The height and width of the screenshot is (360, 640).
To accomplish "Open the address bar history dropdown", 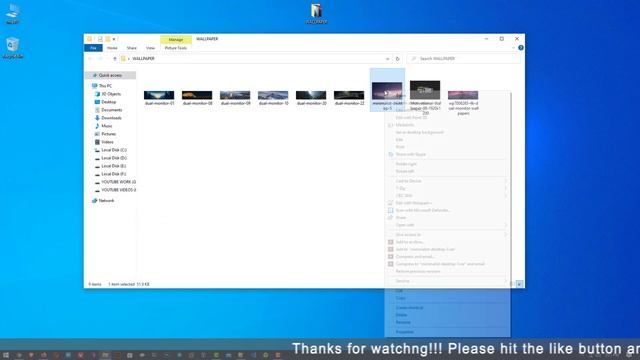I will coord(387,59).
